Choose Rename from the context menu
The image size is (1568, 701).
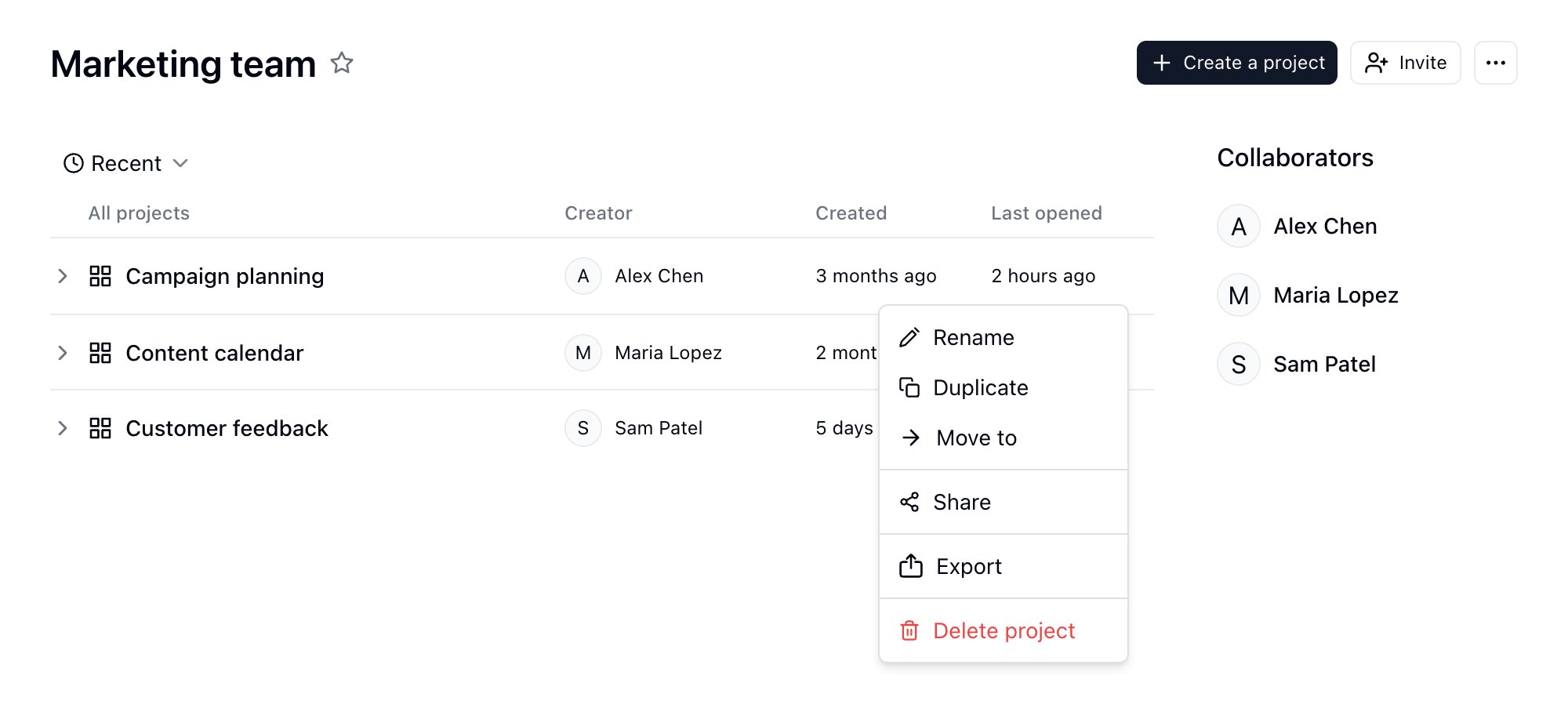click(x=1004, y=337)
